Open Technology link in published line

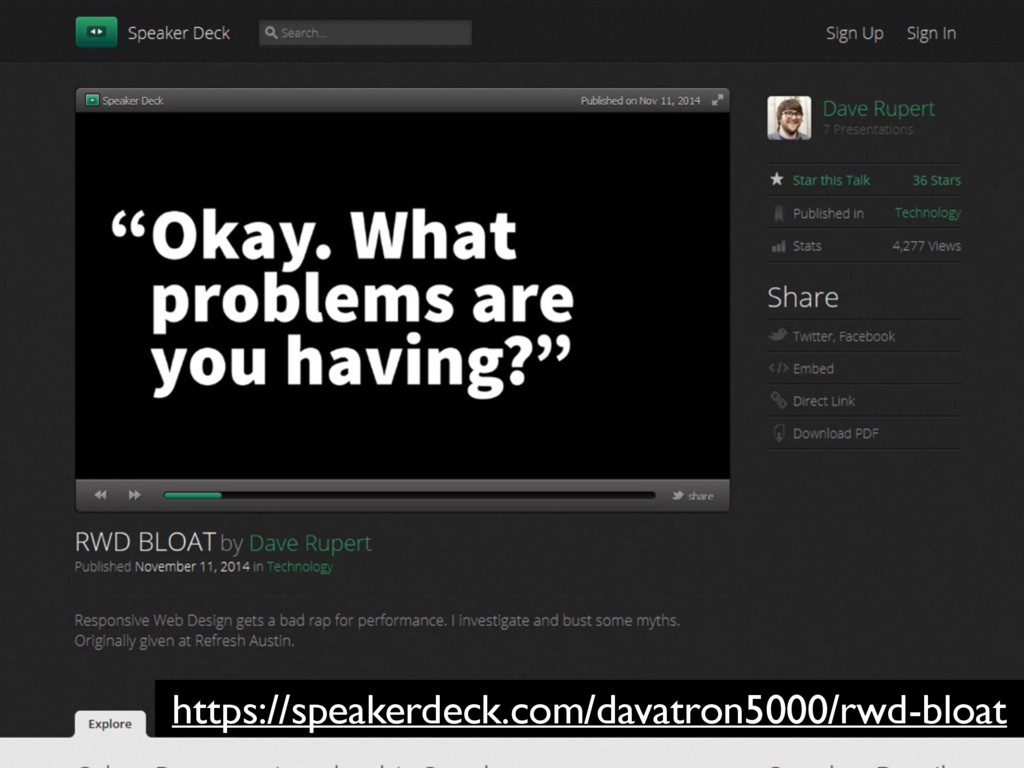(x=300, y=567)
